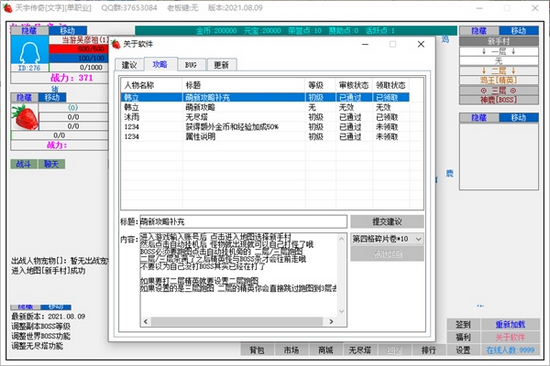Select the 二层 floor entry
The image size is (550, 366).
tap(499, 71)
